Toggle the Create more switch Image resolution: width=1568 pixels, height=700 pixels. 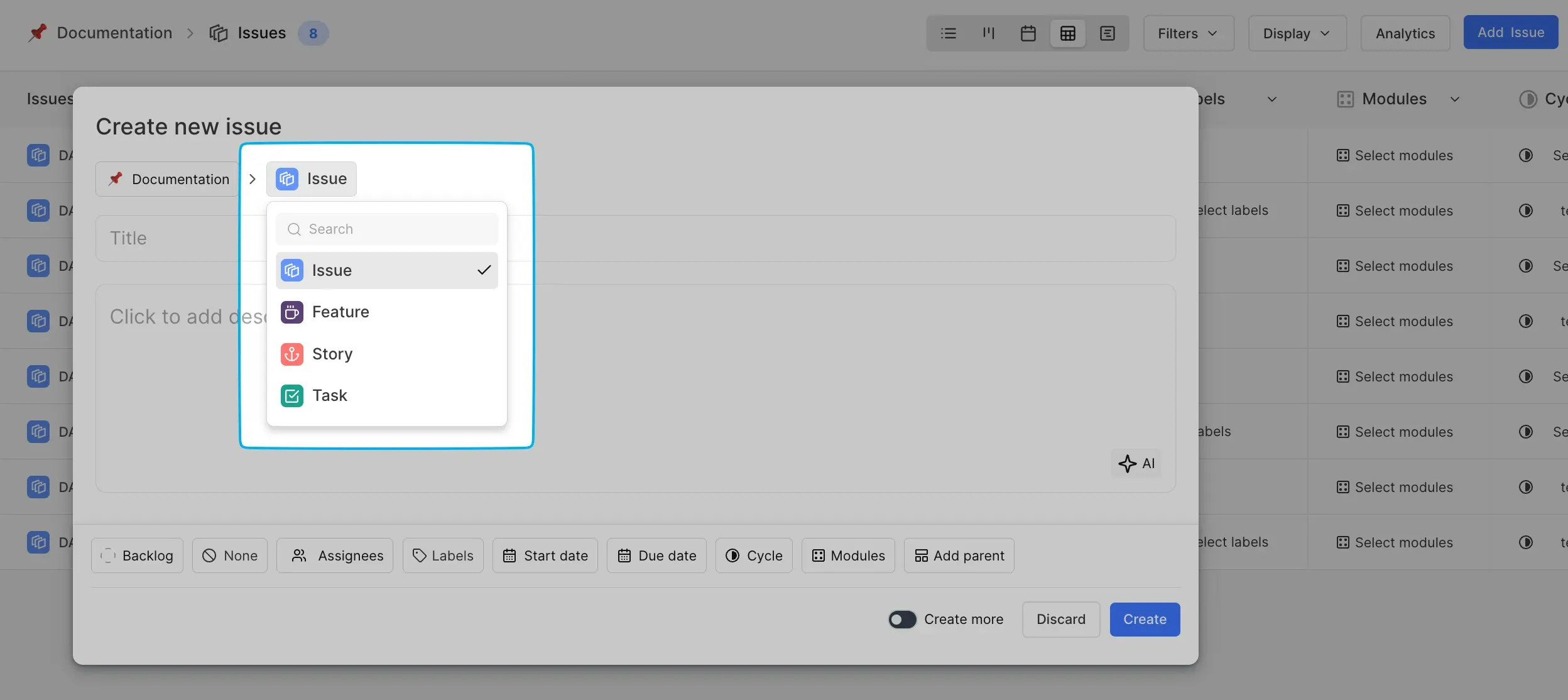902,620
